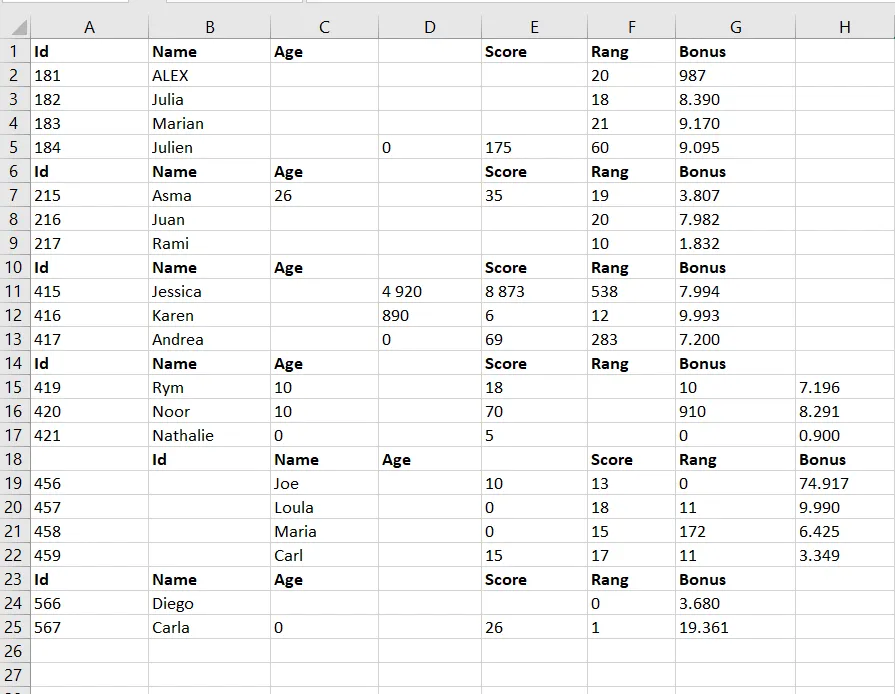Select row 26 header
This screenshot has width=895, height=694.
pyautogui.click(x=15, y=651)
